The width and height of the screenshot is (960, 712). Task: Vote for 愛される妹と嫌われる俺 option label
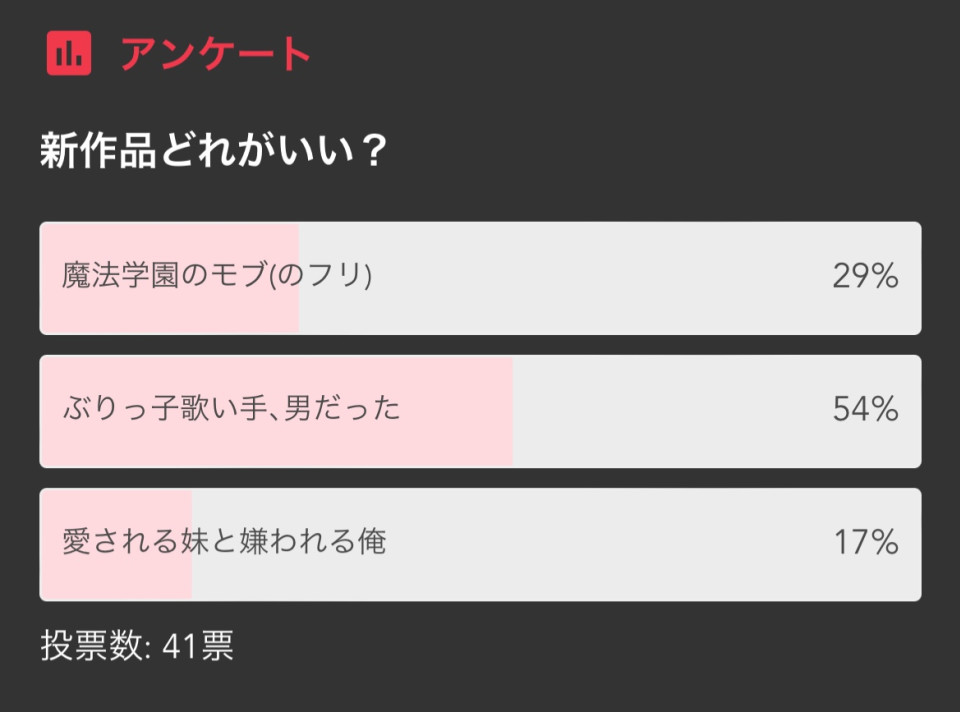pyautogui.click(x=224, y=541)
